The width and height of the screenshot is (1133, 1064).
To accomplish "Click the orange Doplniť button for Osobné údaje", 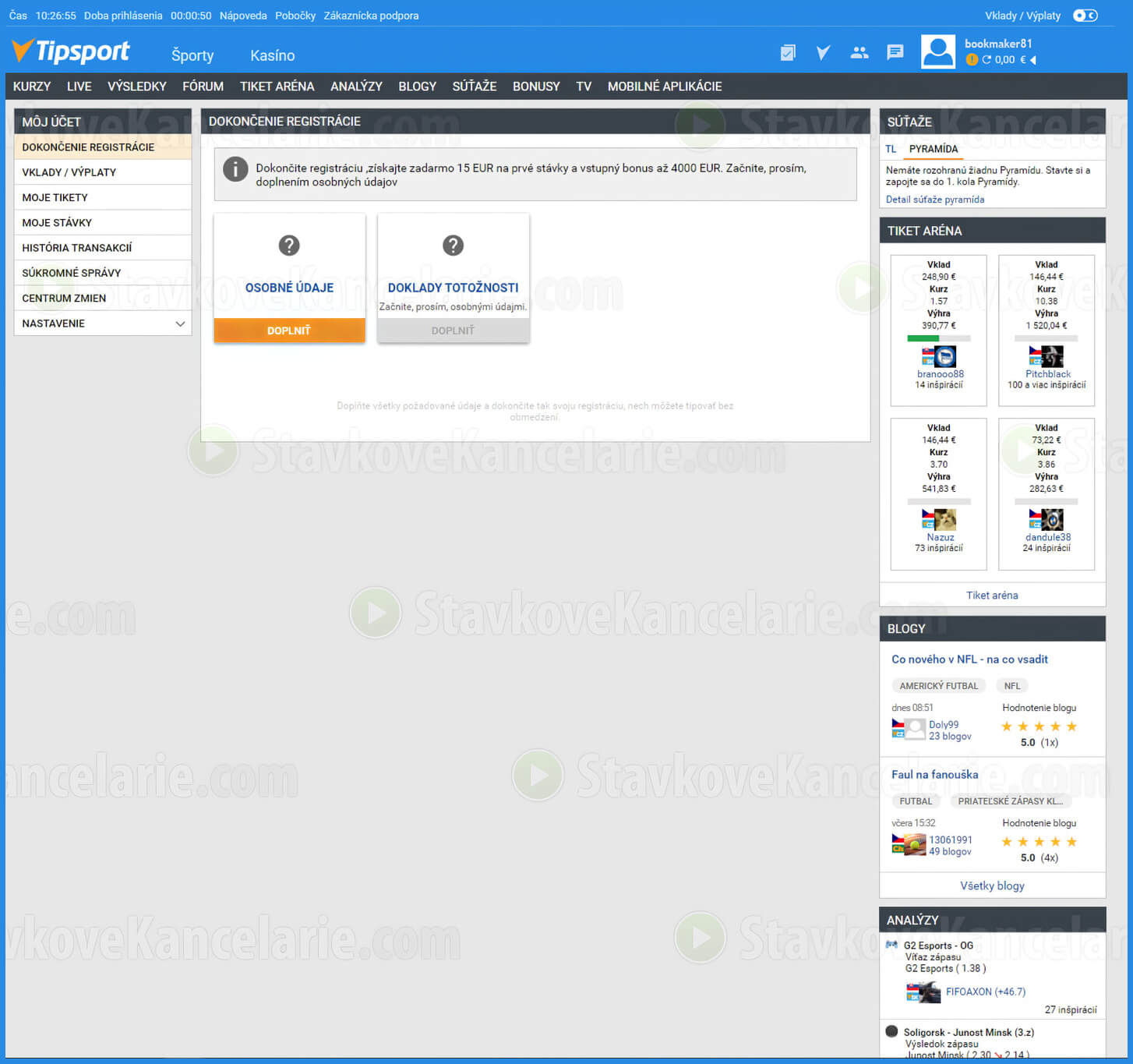I will (x=289, y=331).
